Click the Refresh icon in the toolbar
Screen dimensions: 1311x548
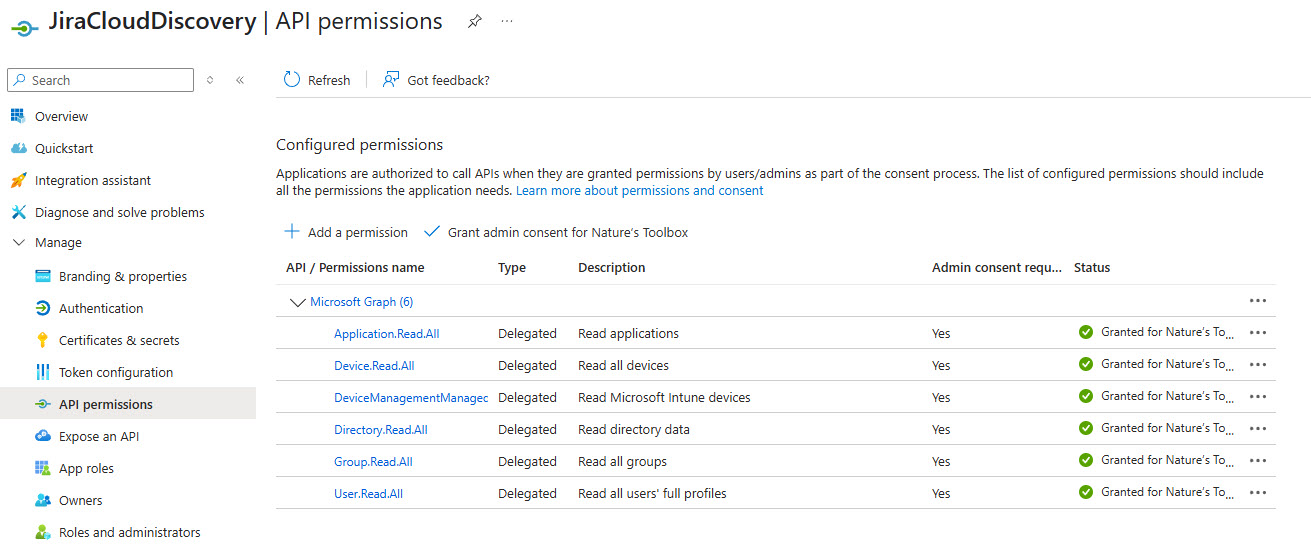(x=292, y=80)
